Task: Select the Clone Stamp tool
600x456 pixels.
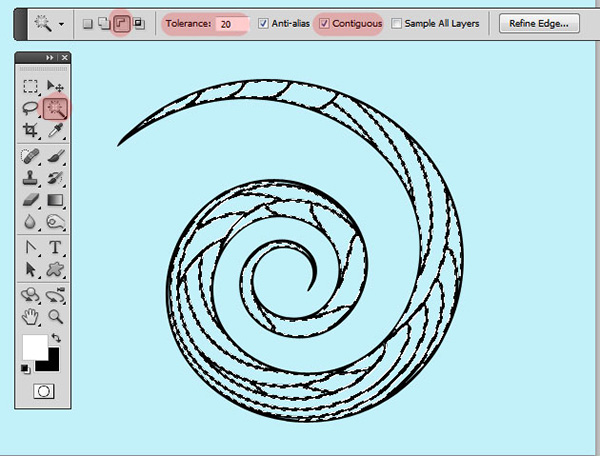Action: 30,178
